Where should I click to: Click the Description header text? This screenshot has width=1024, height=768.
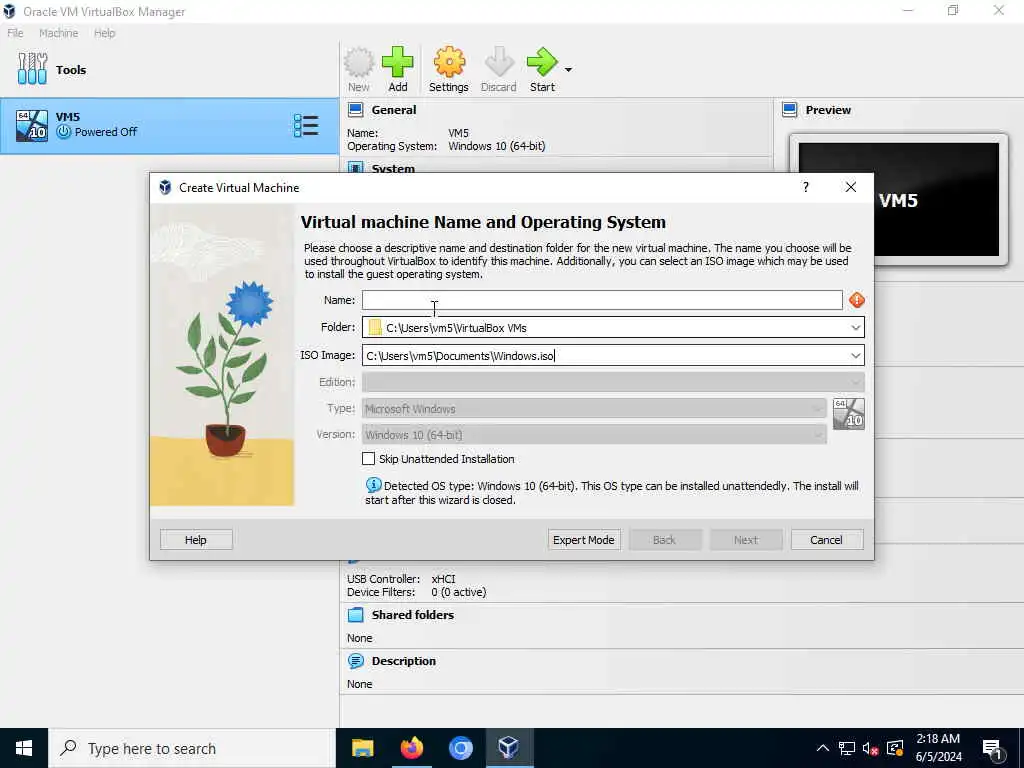pos(404,661)
